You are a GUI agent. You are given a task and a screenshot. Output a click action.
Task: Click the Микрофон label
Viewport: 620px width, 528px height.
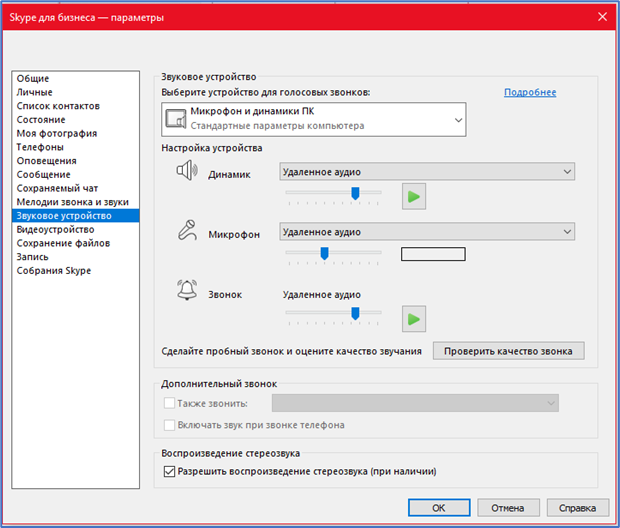click(234, 235)
